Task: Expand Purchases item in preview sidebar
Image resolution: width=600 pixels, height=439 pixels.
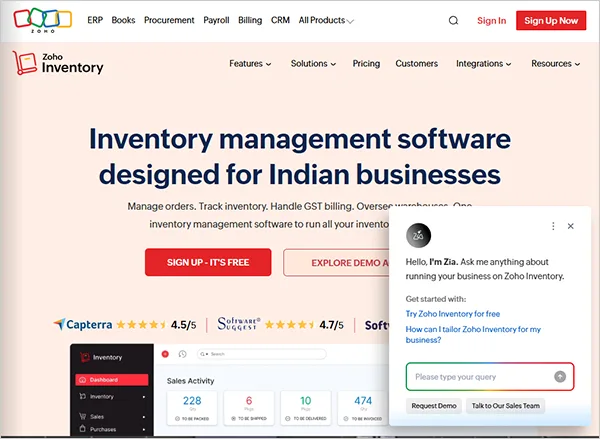Action: point(112,429)
